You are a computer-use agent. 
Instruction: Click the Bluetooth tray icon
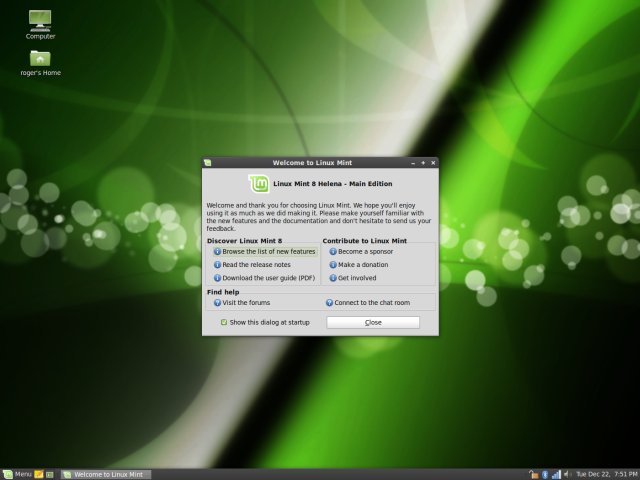click(x=546, y=474)
